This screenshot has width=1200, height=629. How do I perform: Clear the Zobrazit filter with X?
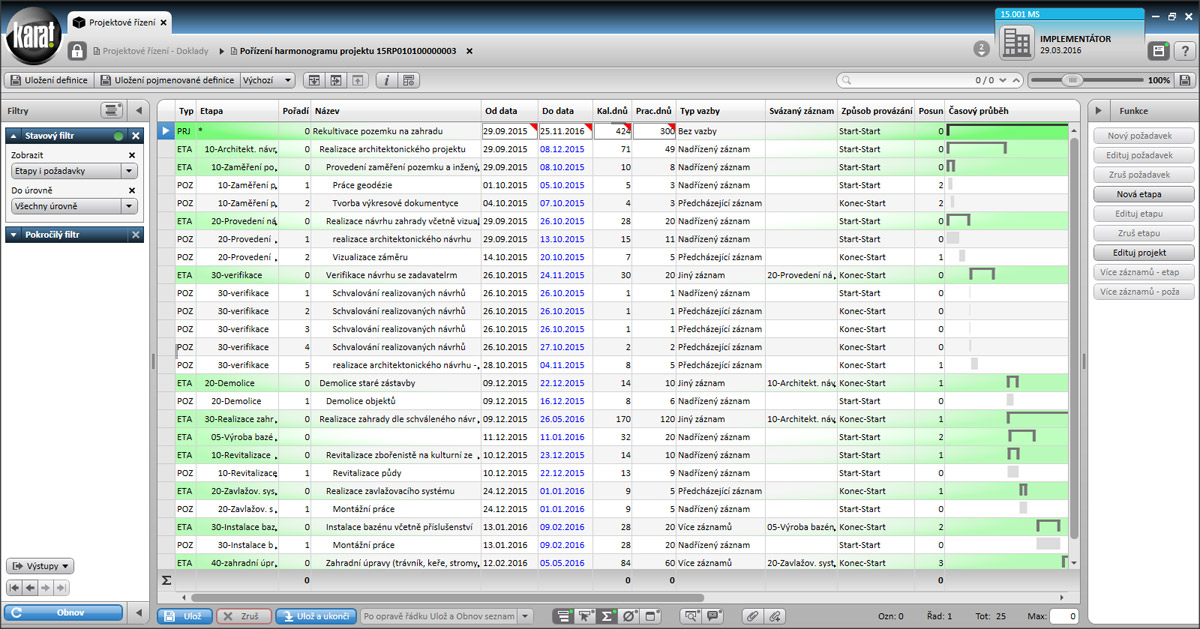click(132, 156)
